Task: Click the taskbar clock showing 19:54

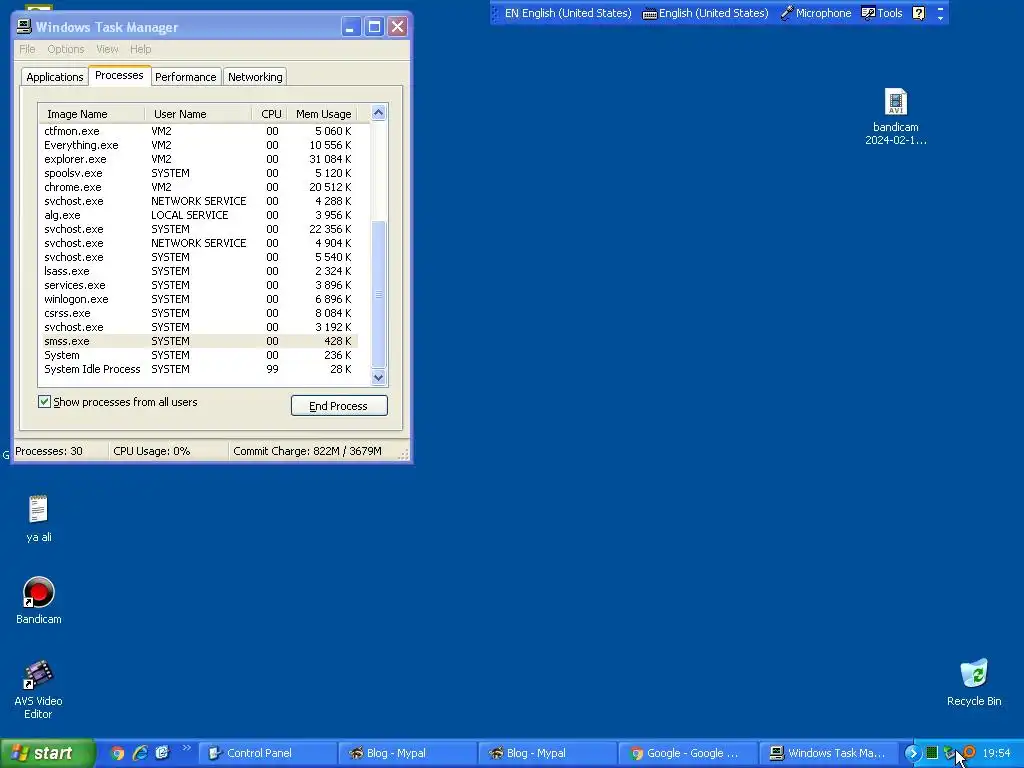Action: (x=996, y=753)
